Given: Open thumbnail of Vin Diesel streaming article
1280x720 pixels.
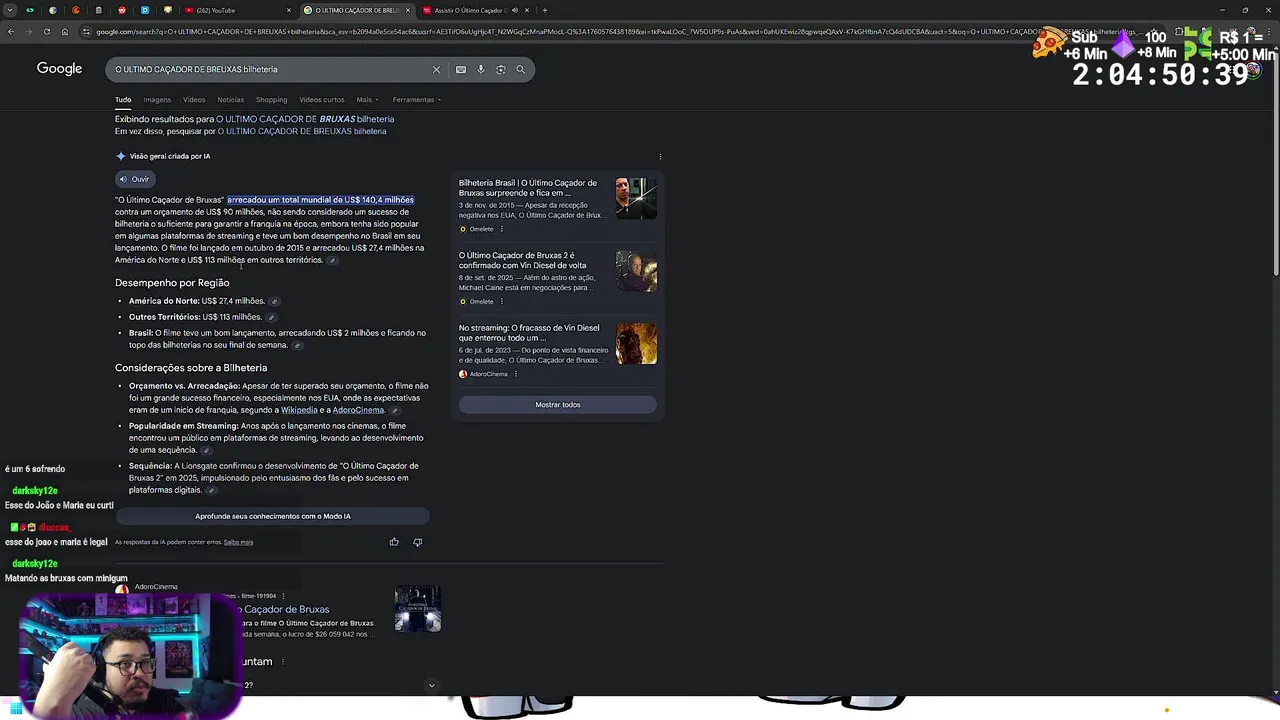Looking at the screenshot, I should (x=636, y=343).
